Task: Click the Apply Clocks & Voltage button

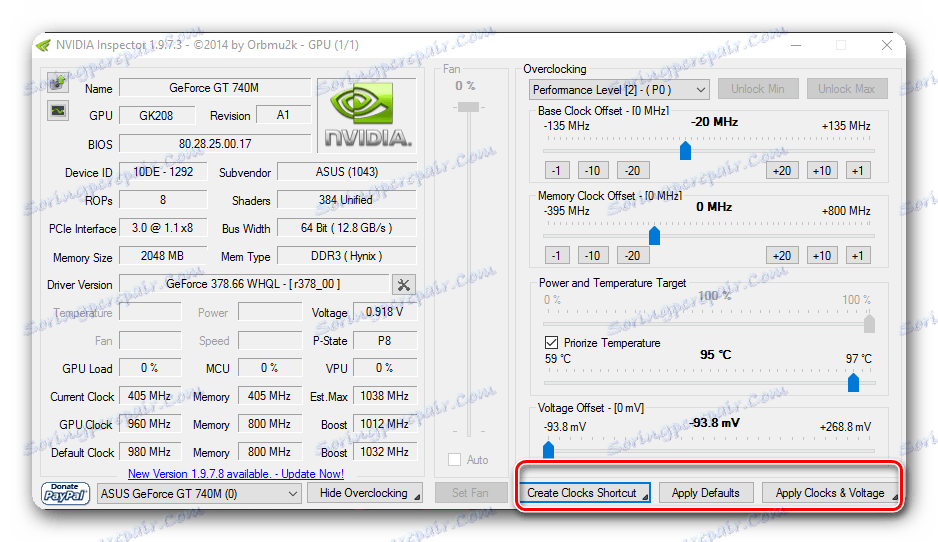Action: pyautogui.click(x=830, y=493)
